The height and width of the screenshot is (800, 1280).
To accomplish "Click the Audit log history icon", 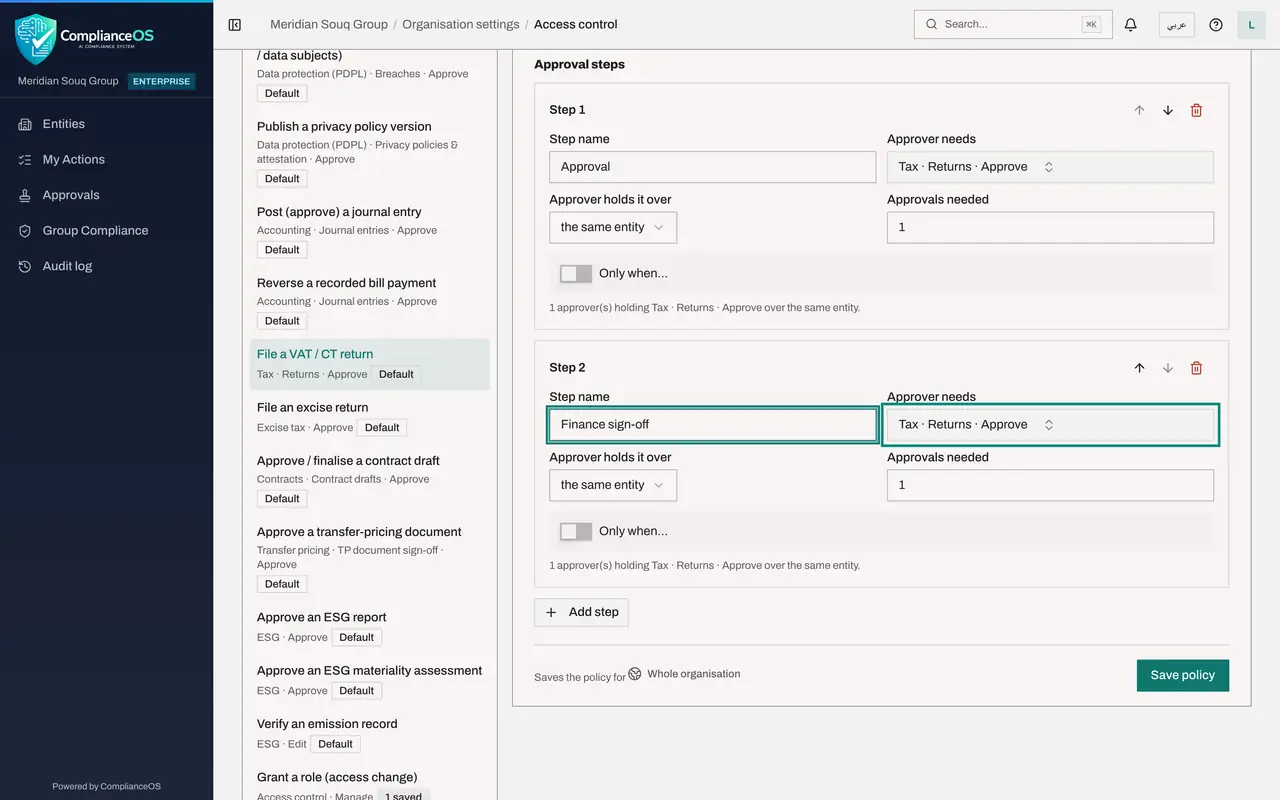I will (25, 266).
